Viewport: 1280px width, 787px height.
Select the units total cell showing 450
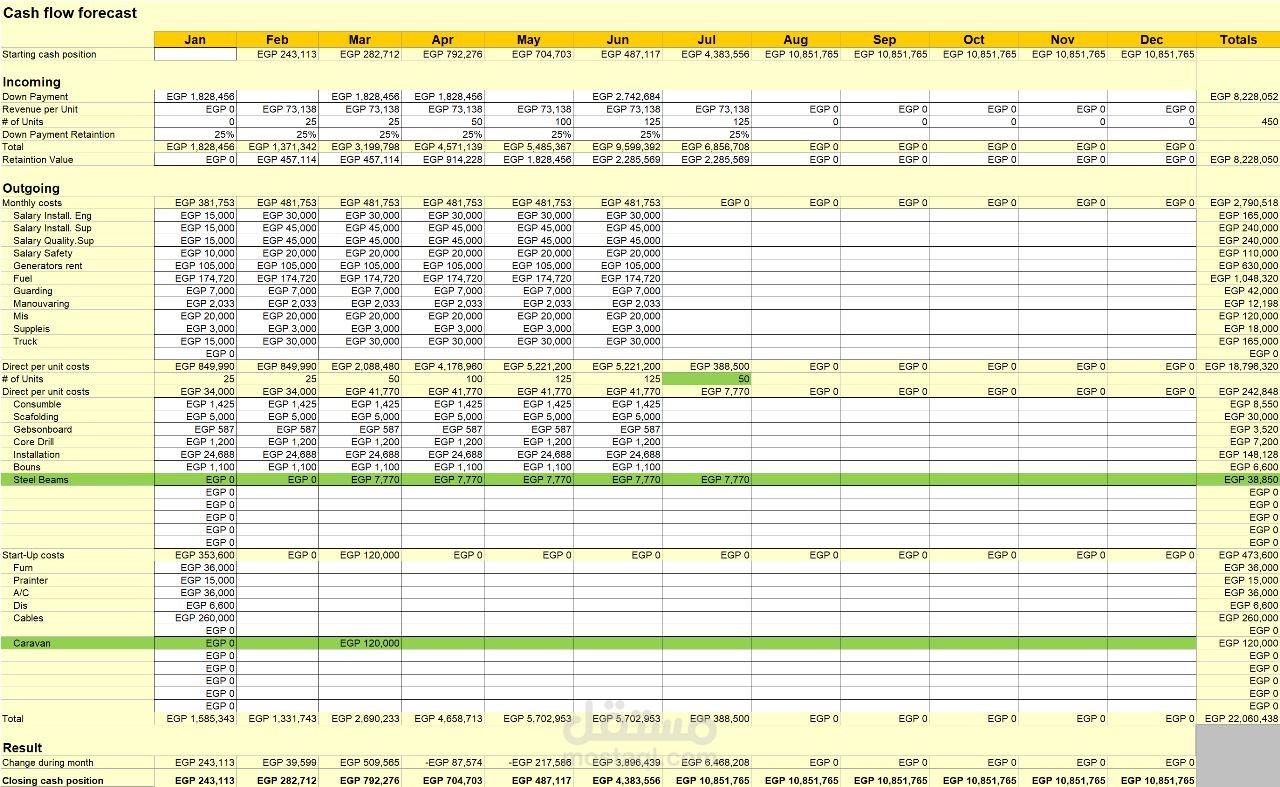pos(1238,121)
